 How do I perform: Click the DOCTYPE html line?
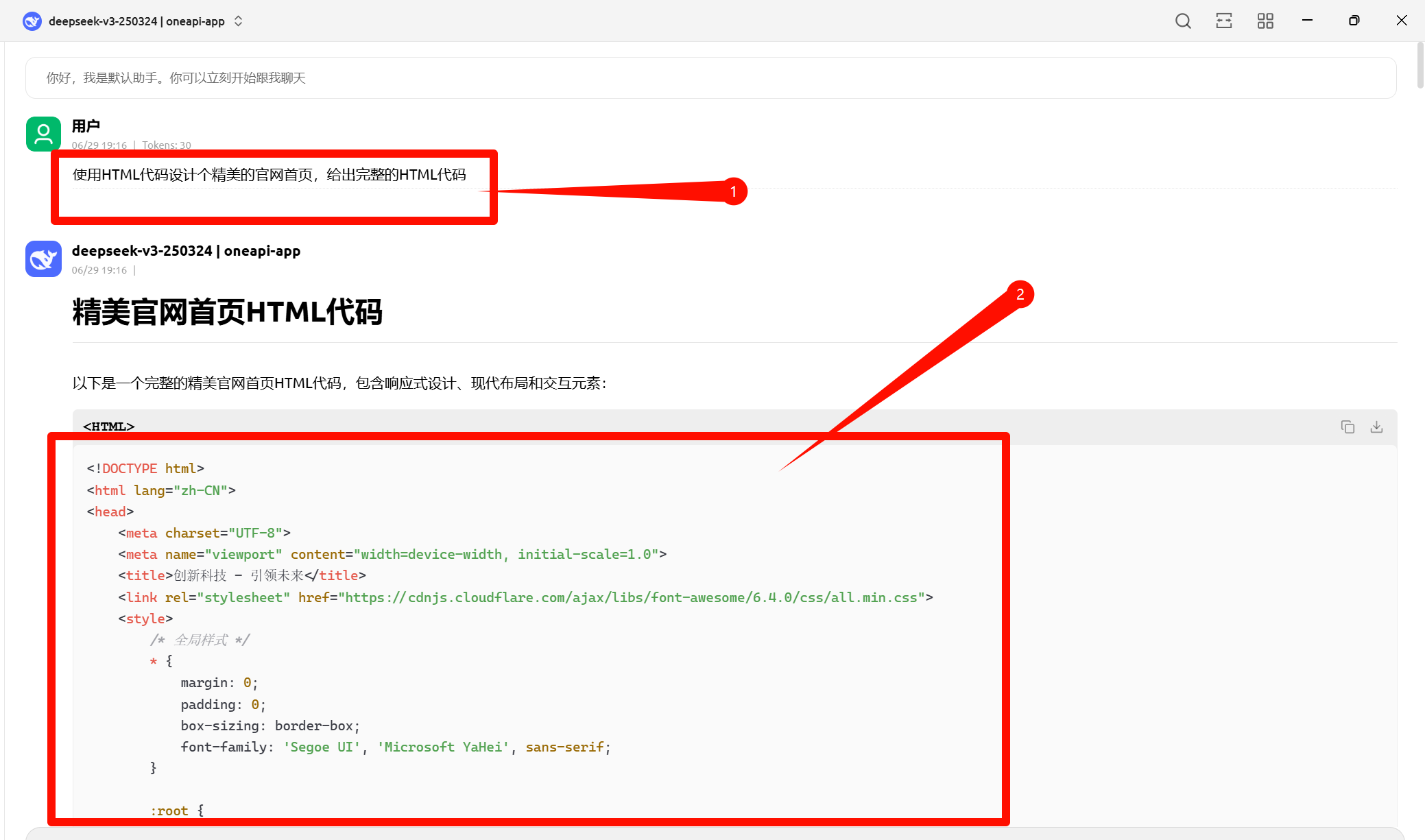coord(145,469)
